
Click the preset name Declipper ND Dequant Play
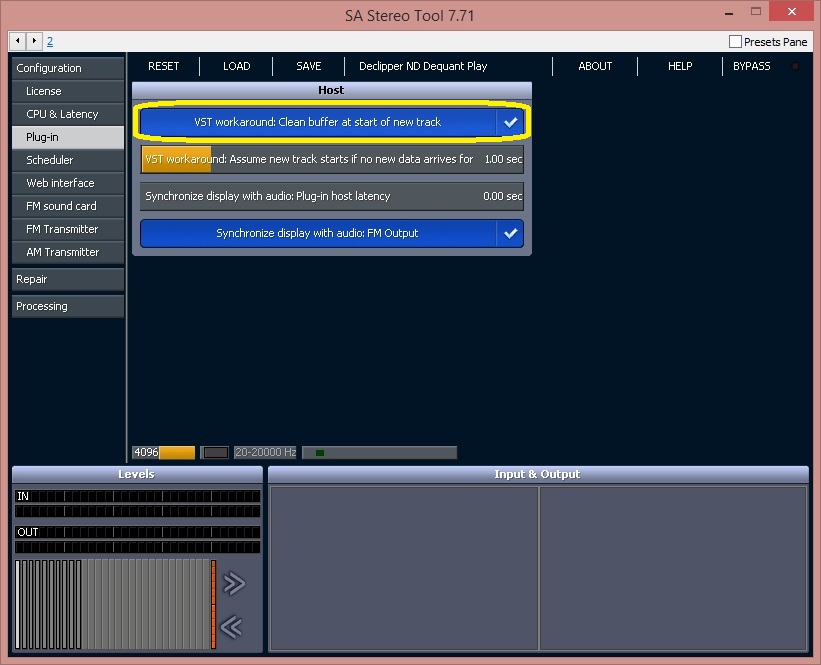click(423, 66)
